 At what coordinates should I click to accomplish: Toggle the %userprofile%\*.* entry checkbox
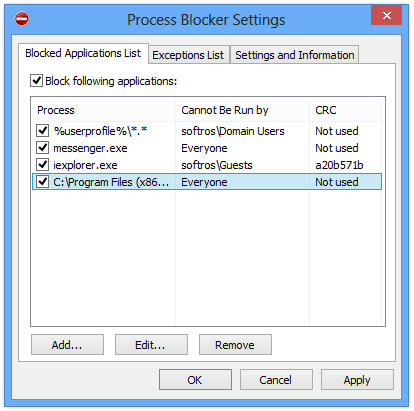(x=42, y=131)
